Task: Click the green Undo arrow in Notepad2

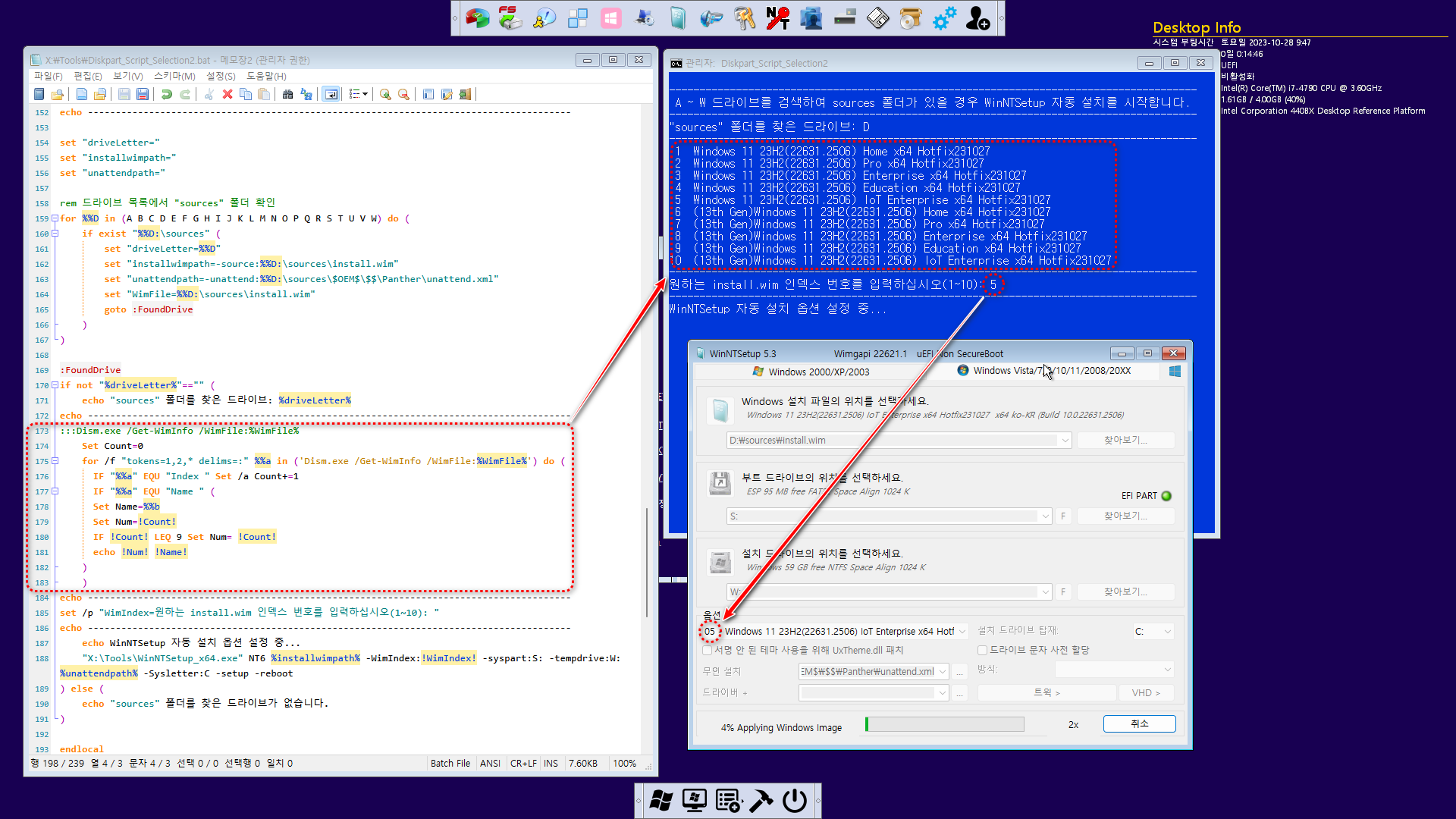Action: pos(166,94)
